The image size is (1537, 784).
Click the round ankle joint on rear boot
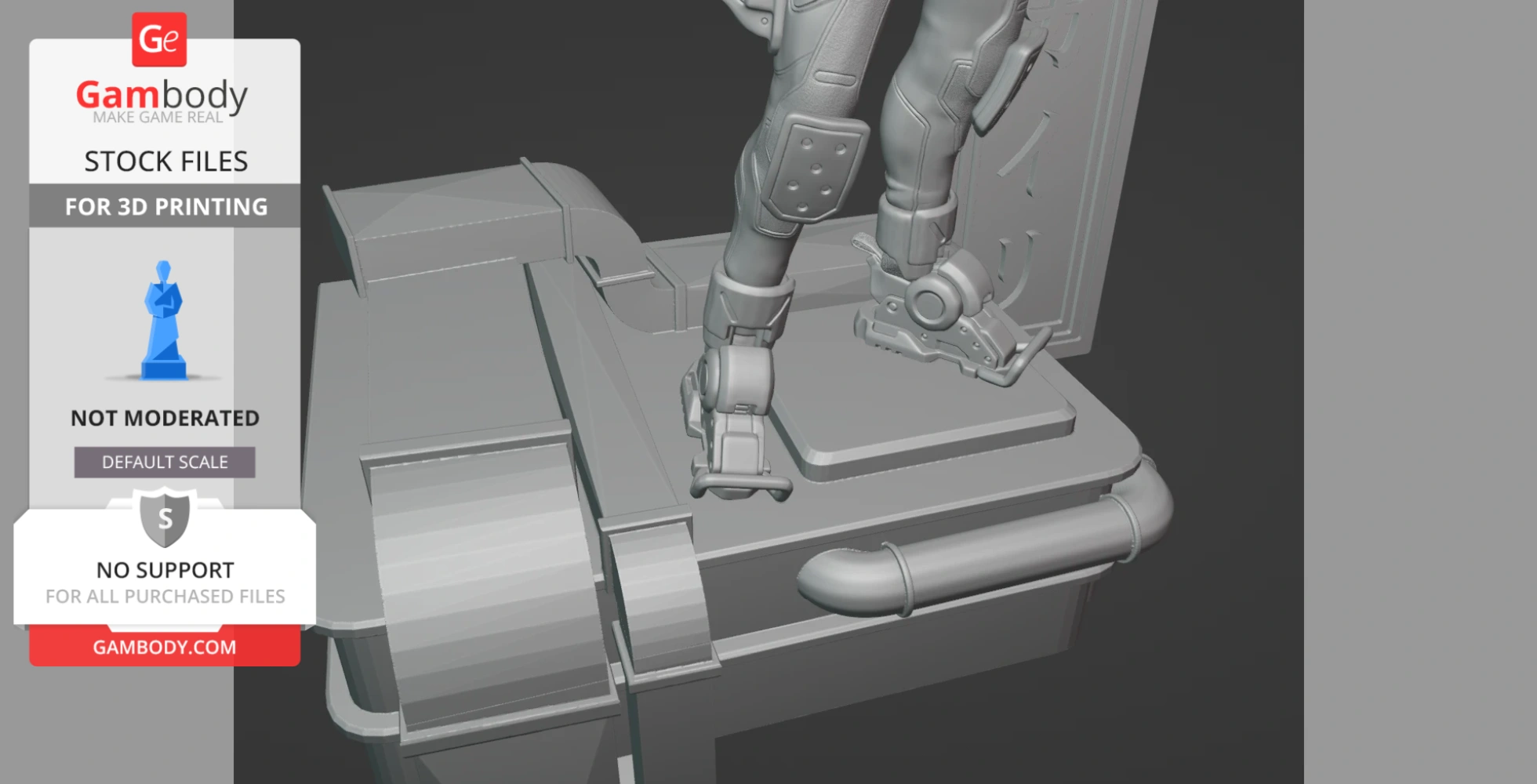point(928,302)
